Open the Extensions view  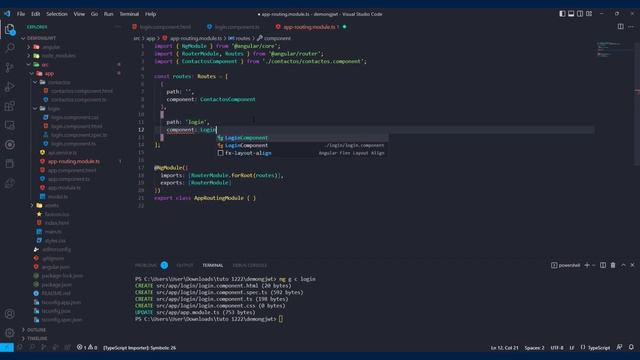(10, 106)
